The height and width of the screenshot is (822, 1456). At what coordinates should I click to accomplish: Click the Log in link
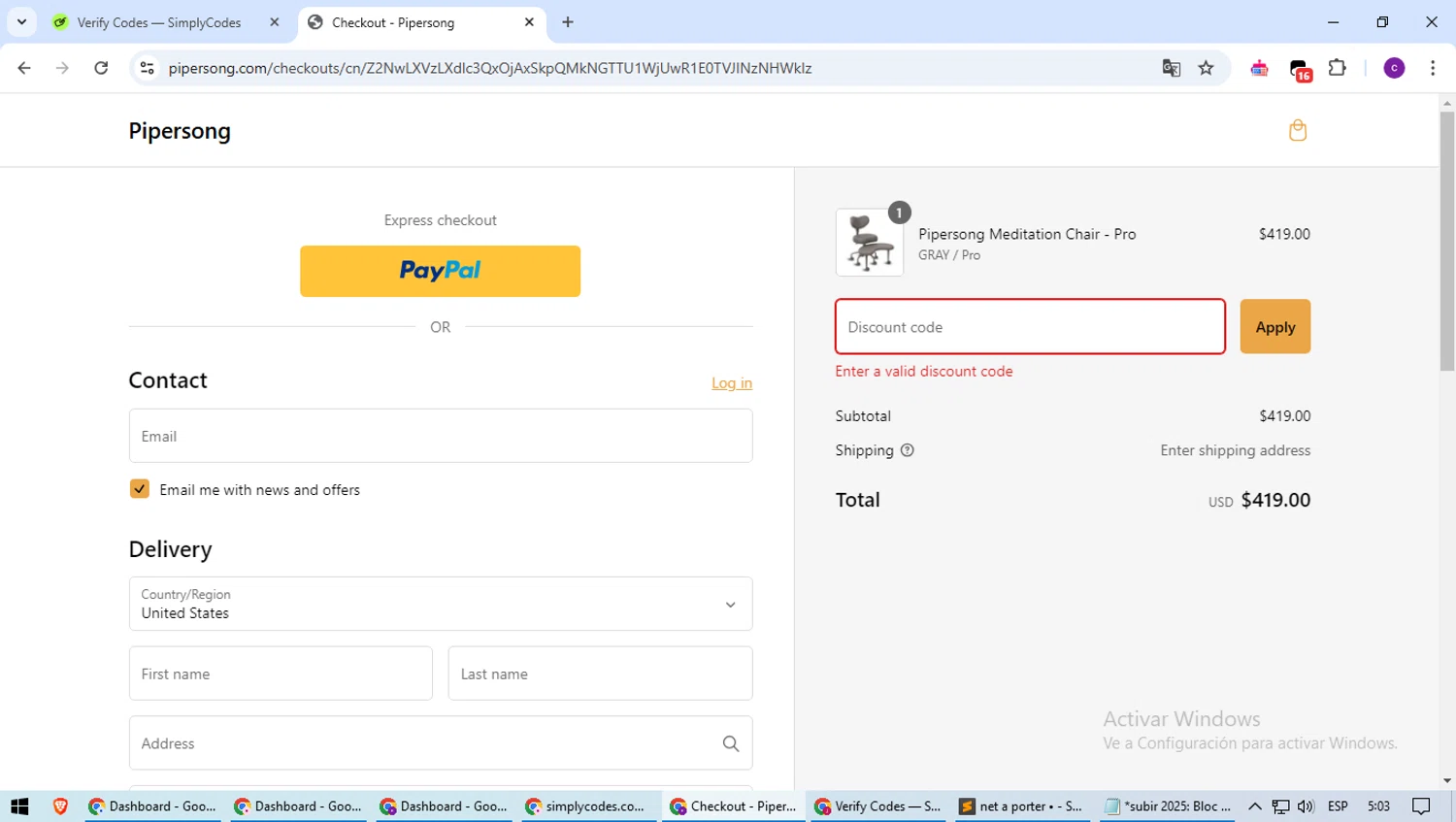click(x=732, y=383)
